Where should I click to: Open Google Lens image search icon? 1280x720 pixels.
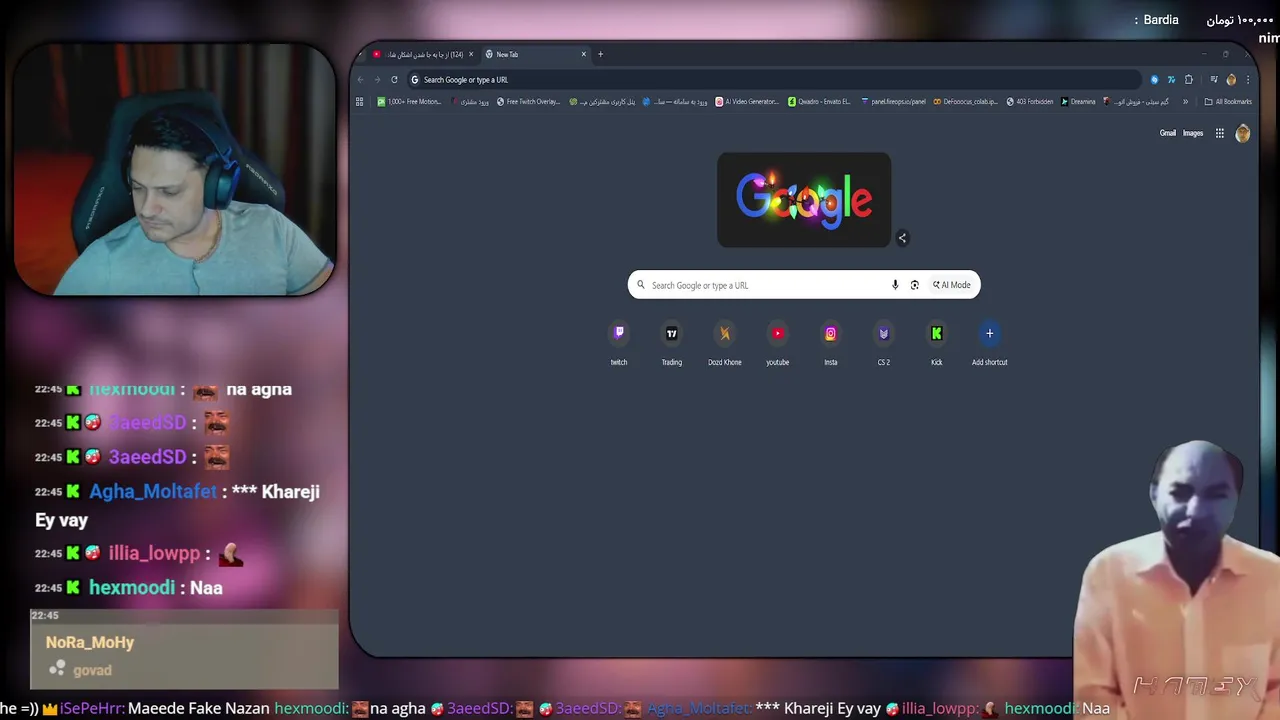pos(914,285)
